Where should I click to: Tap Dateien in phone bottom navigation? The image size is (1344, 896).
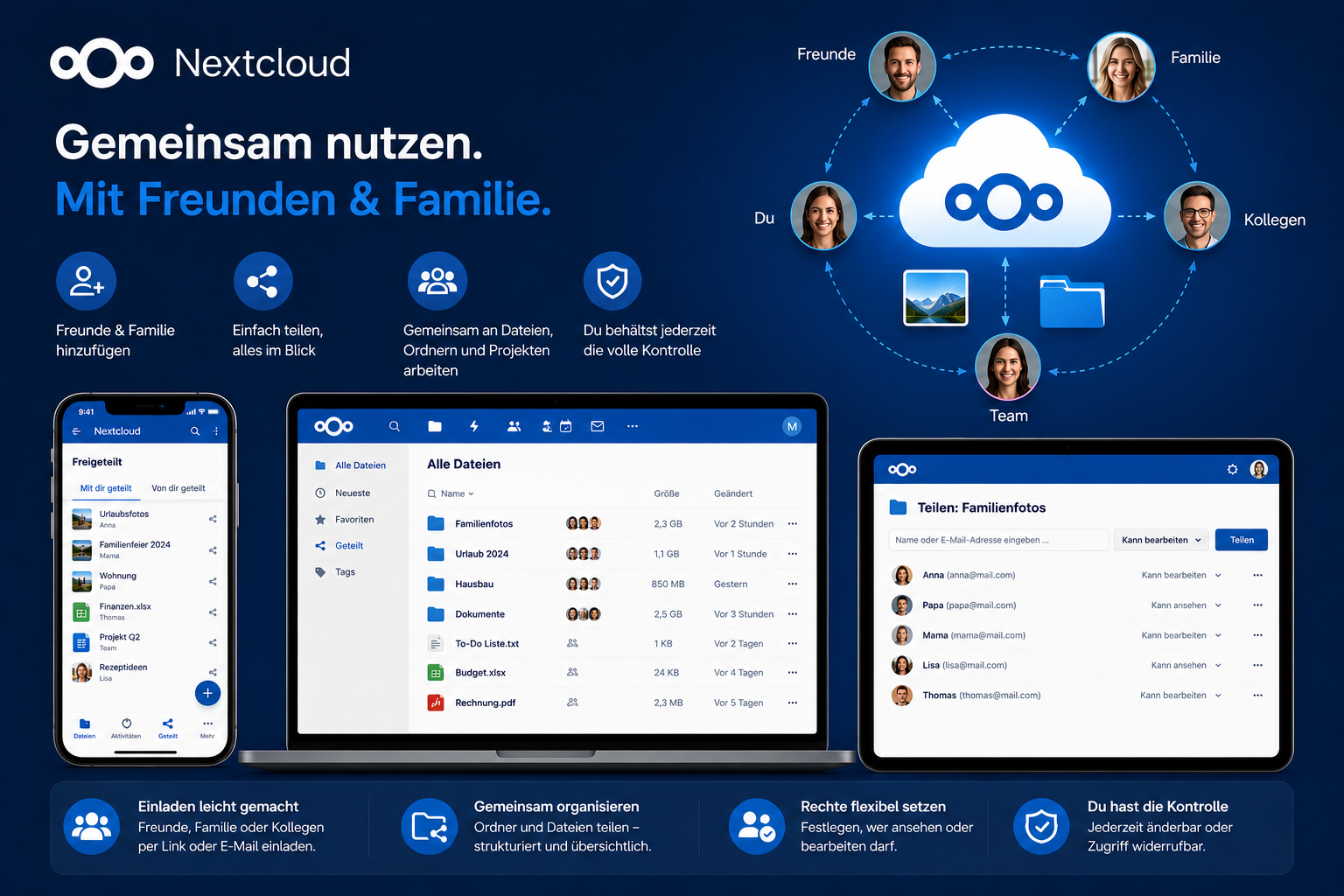(85, 728)
